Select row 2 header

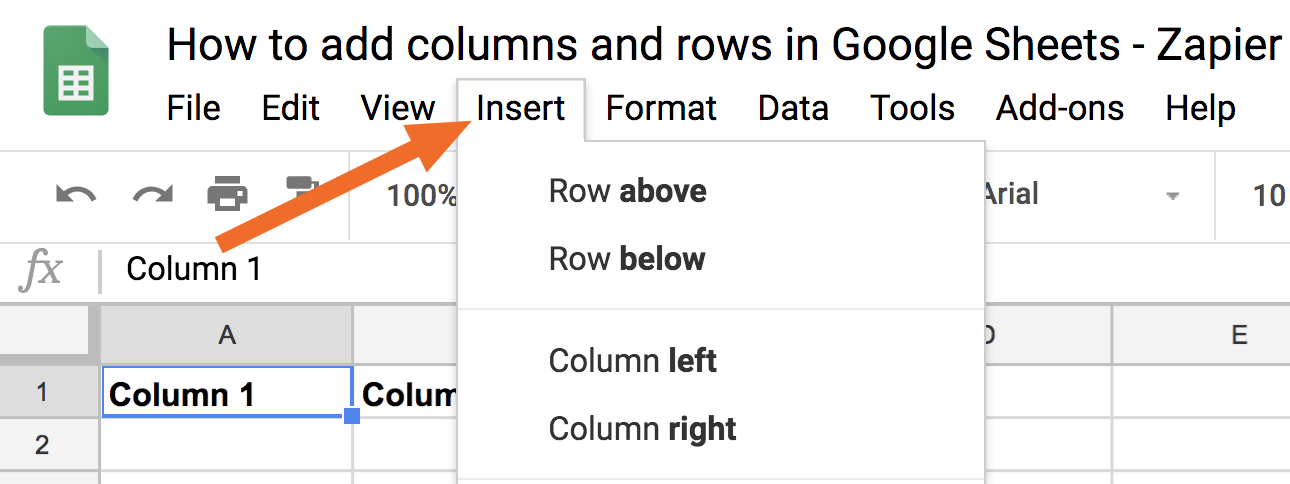click(41, 444)
